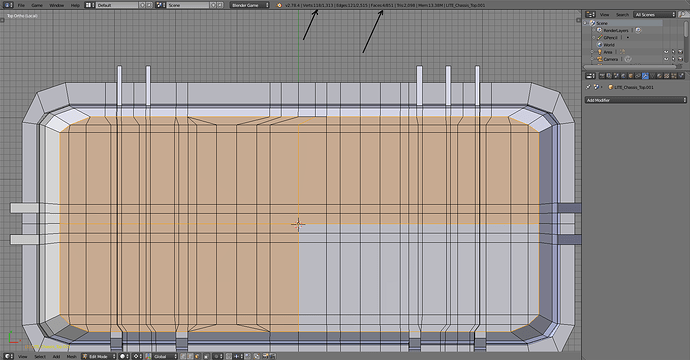Toggle viewport visibility of Area lamp
Screen dimensions: 690x360
click(666, 52)
